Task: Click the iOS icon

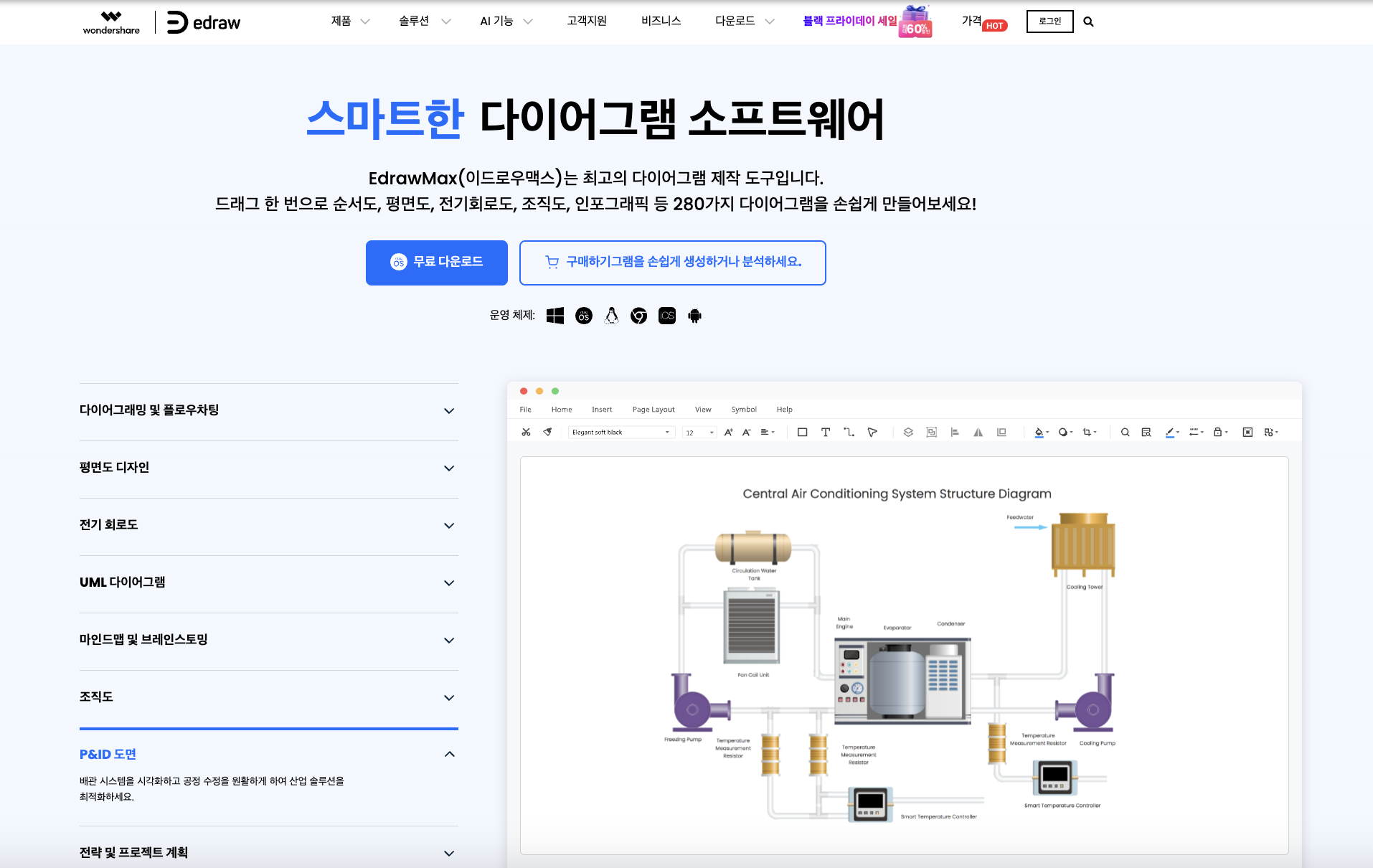Action: (x=667, y=316)
